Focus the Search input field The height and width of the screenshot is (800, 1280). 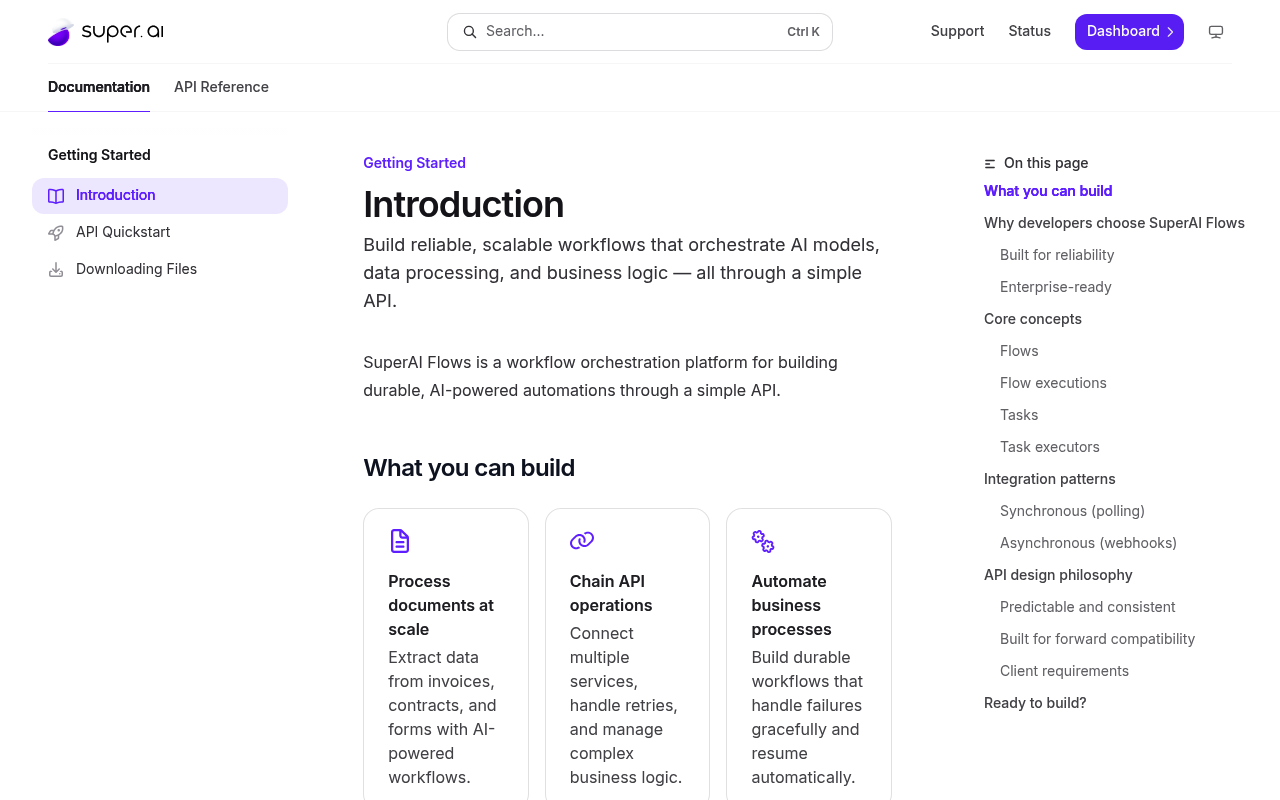coord(640,32)
